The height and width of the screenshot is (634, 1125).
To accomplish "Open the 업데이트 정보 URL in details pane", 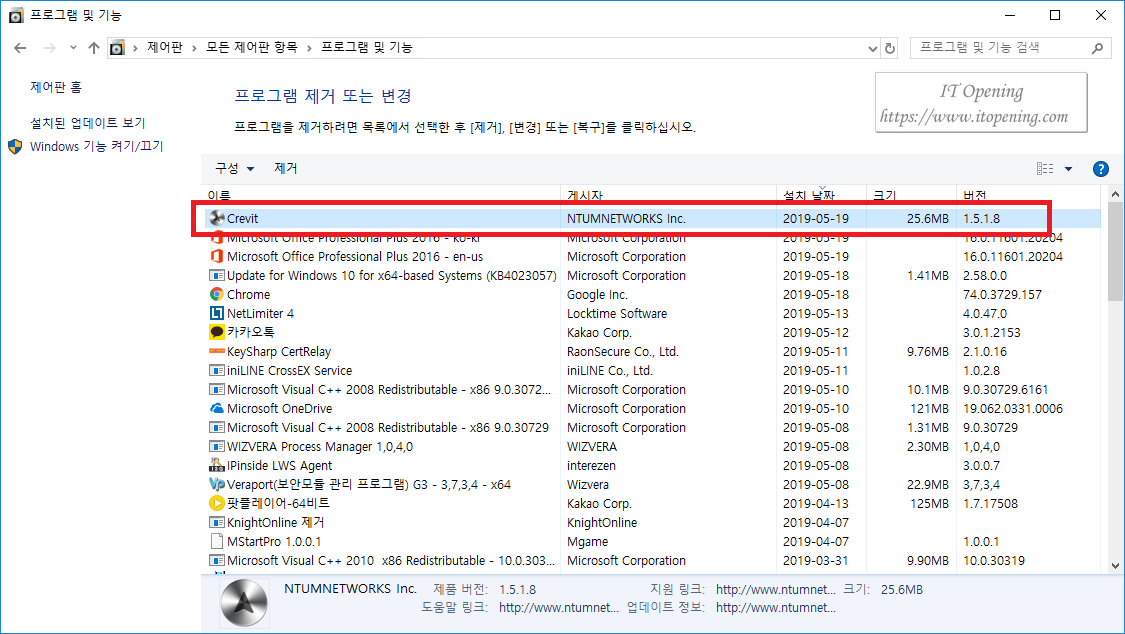I will click(776, 608).
